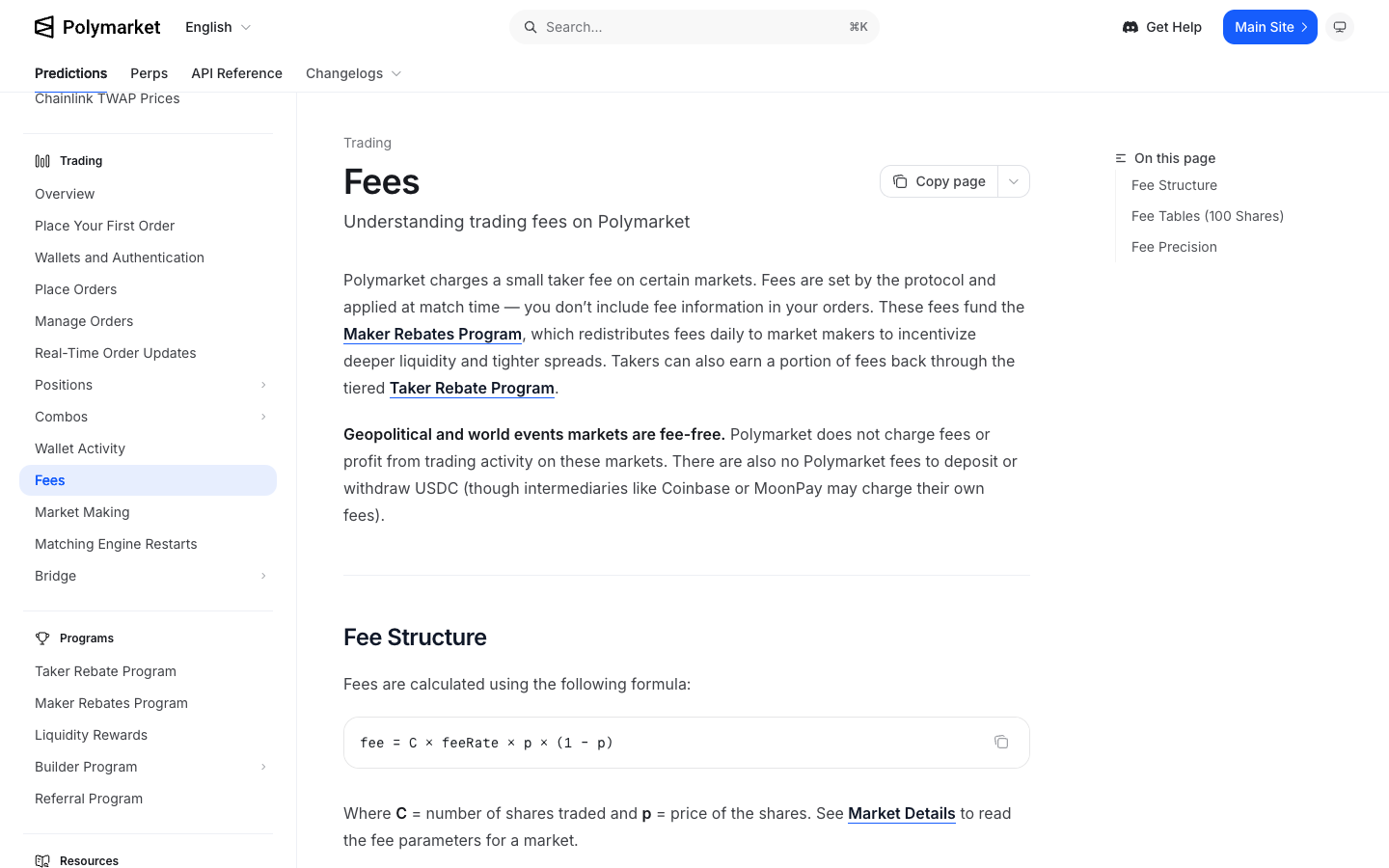Viewport: 1389px width, 868px height.
Task: Switch to the Perps tab
Action: tap(150, 73)
